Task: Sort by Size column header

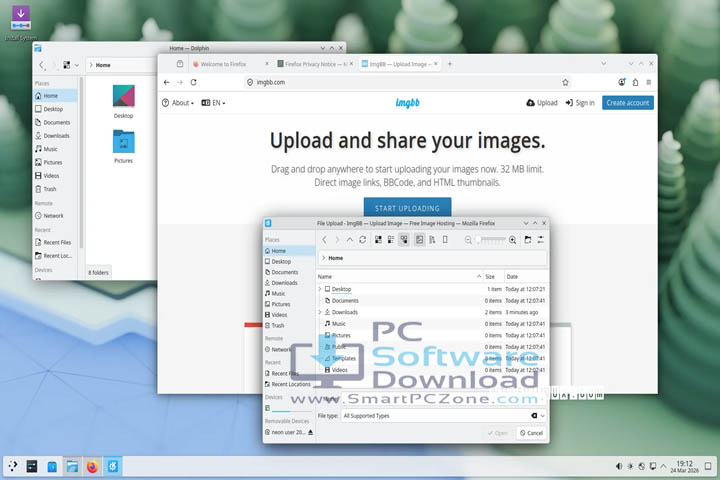Action: pos(494,277)
